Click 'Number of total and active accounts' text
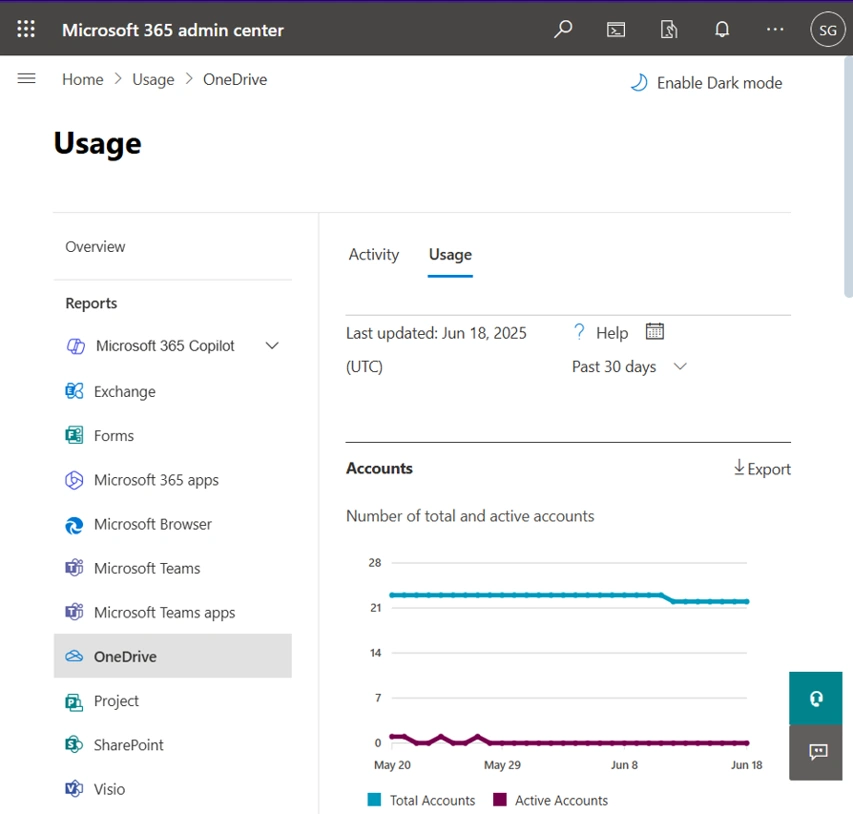This screenshot has width=853, height=814. coord(470,516)
